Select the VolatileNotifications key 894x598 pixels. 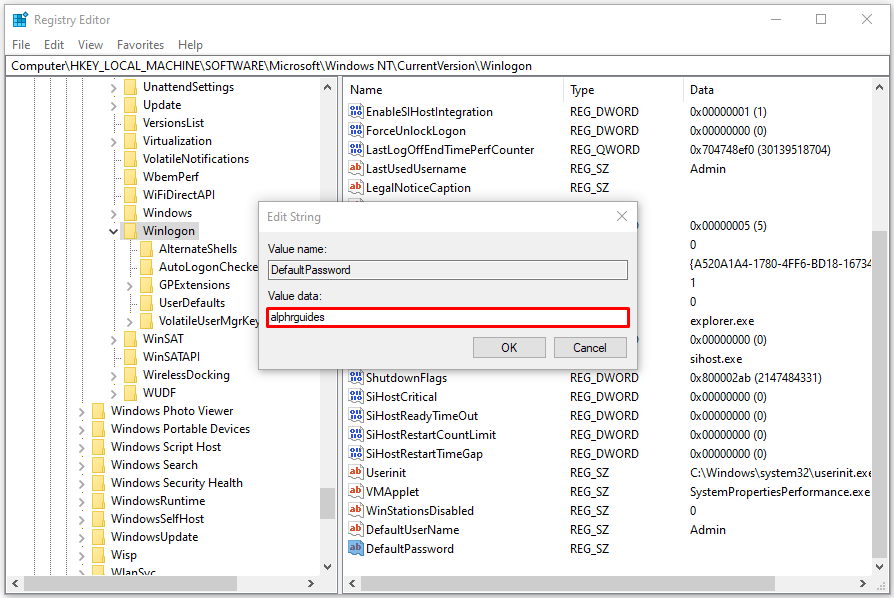pyautogui.click(x=196, y=159)
